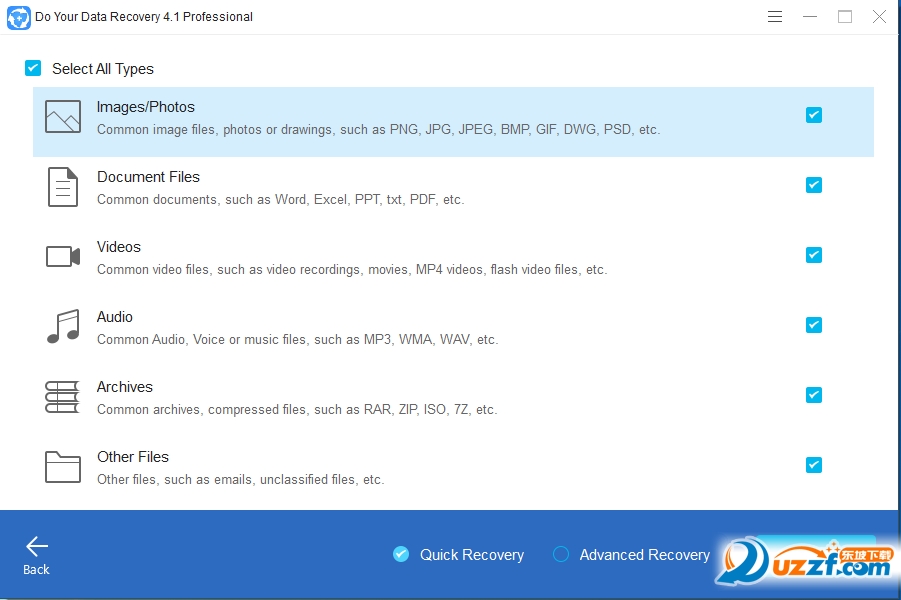Click the Videos camera icon

click(62, 257)
